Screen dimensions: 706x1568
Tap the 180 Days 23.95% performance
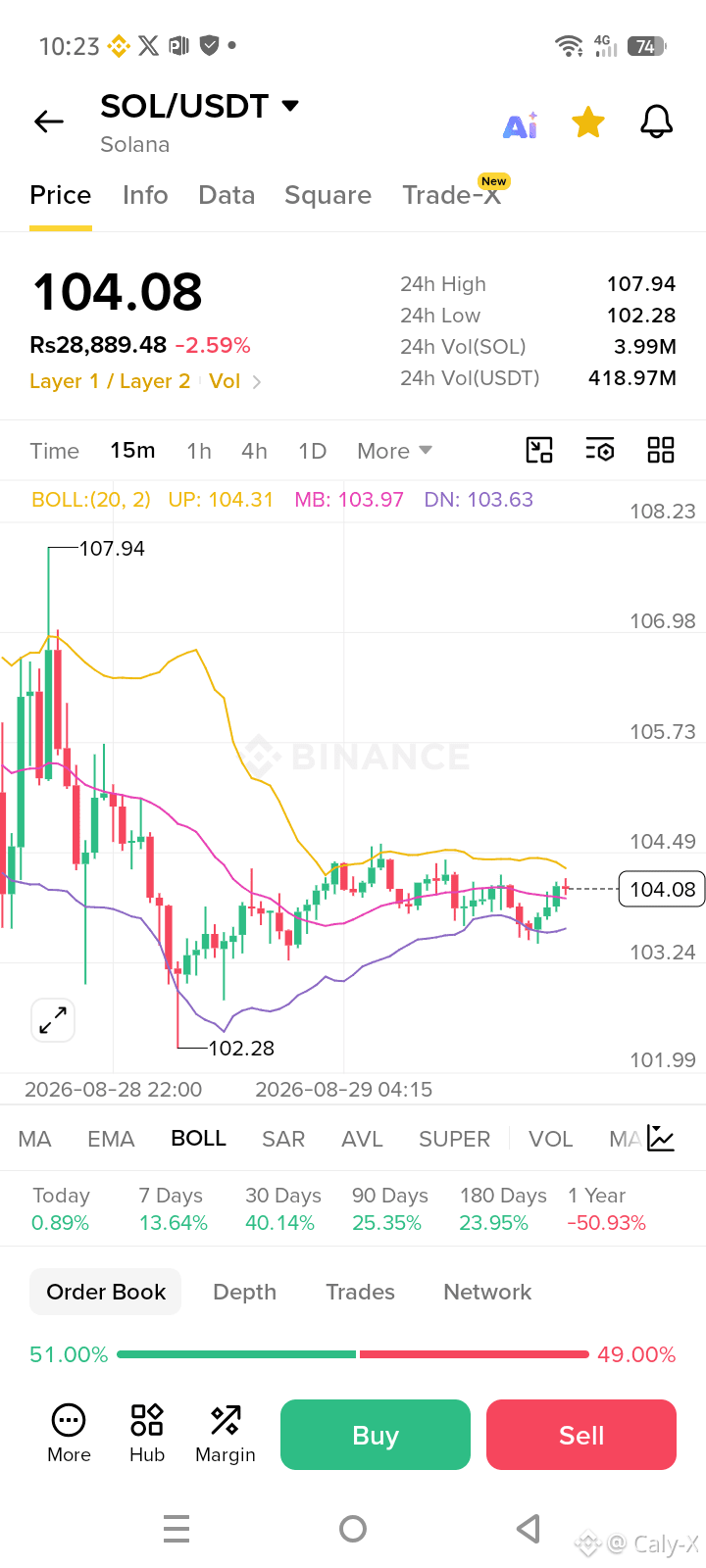click(x=503, y=1209)
